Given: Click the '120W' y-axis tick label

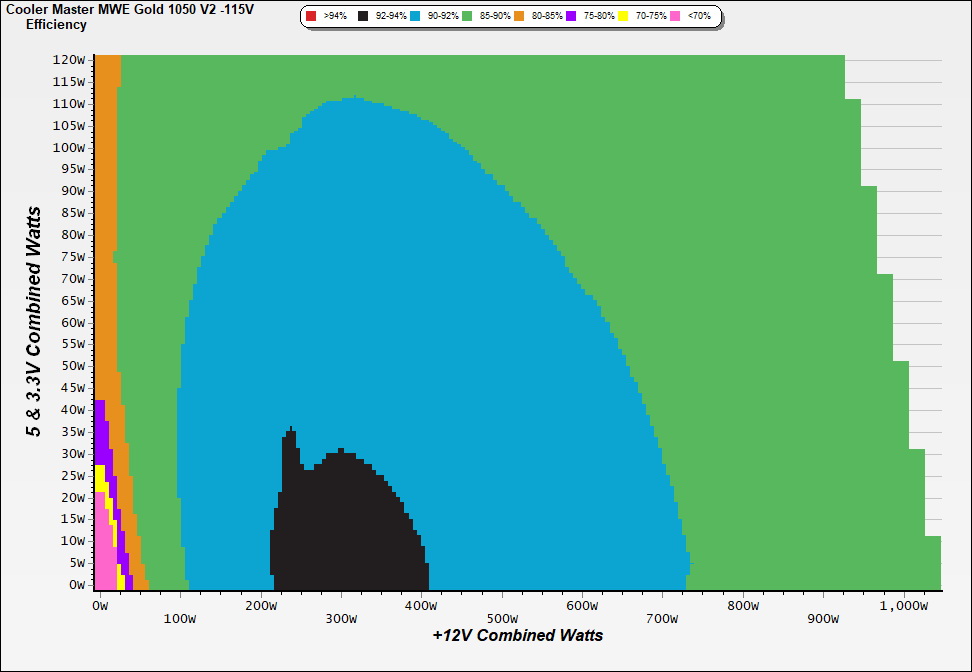Looking at the screenshot, I should tap(71, 59).
